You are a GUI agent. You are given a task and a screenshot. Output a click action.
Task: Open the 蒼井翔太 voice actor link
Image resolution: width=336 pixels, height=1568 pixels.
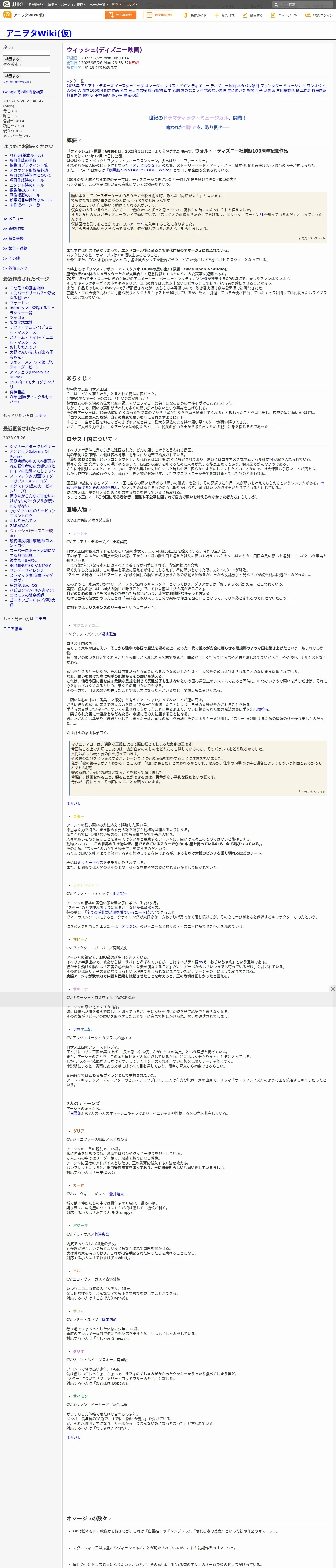pyautogui.click(x=116, y=1194)
